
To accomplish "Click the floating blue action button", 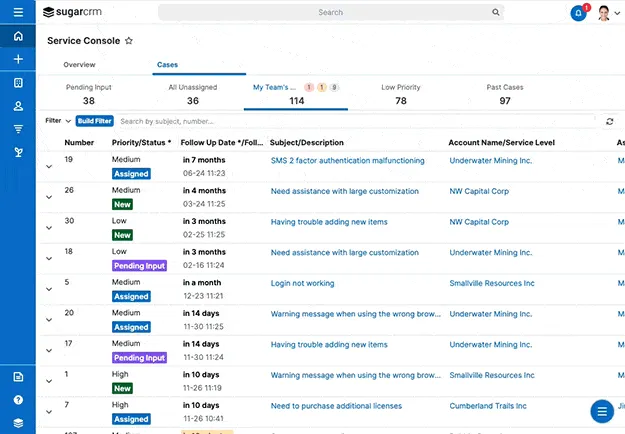I will [x=601, y=411].
